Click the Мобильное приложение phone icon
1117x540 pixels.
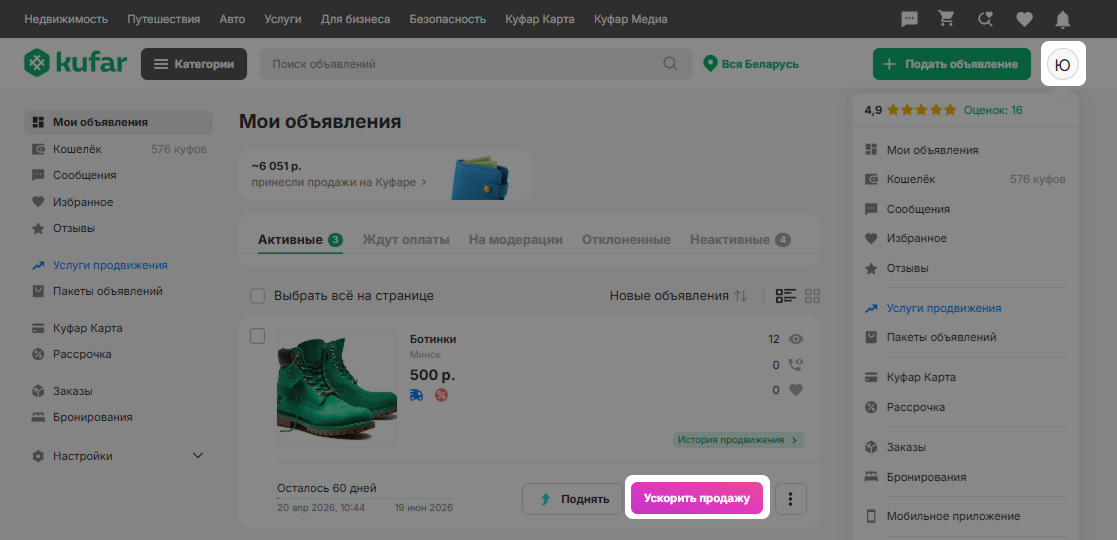click(871, 516)
